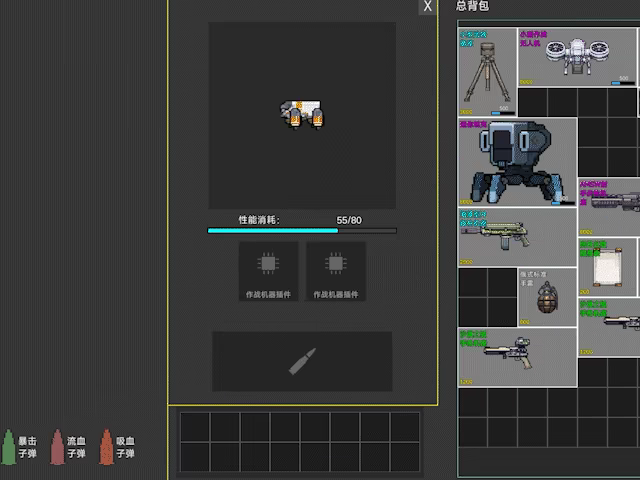This screenshot has width=640, height=480.
Task: Close the combat machine panel with X
Action: tap(427, 7)
